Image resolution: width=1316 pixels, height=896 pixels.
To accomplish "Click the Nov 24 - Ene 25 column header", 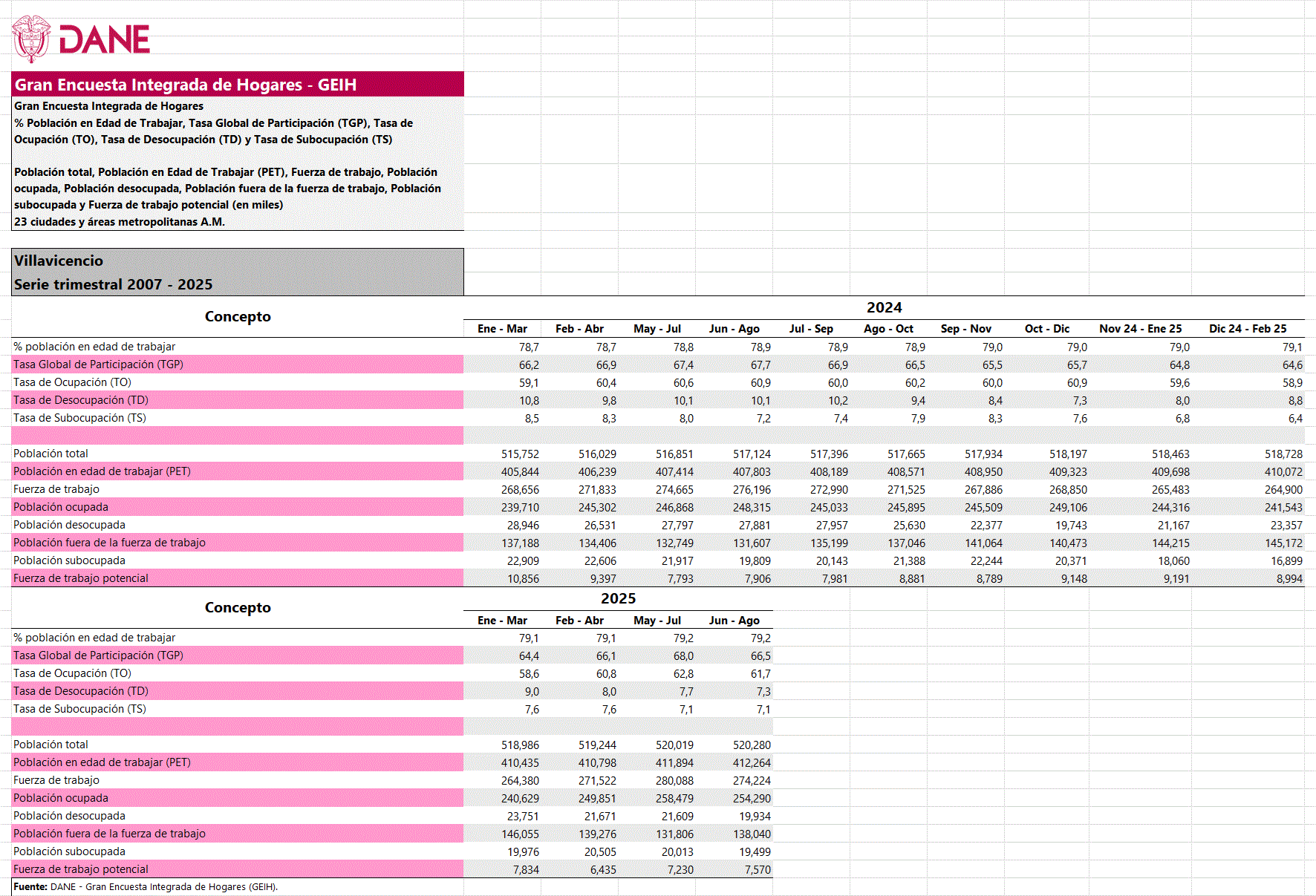I will (x=1140, y=329).
